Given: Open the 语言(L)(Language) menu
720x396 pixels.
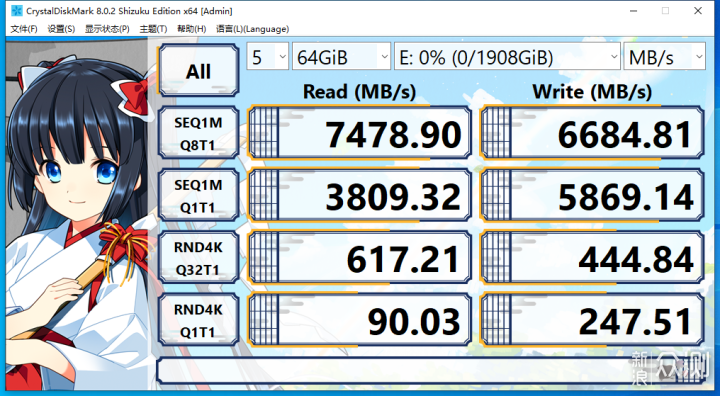Looking at the screenshot, I should click(x=252, y=29).
